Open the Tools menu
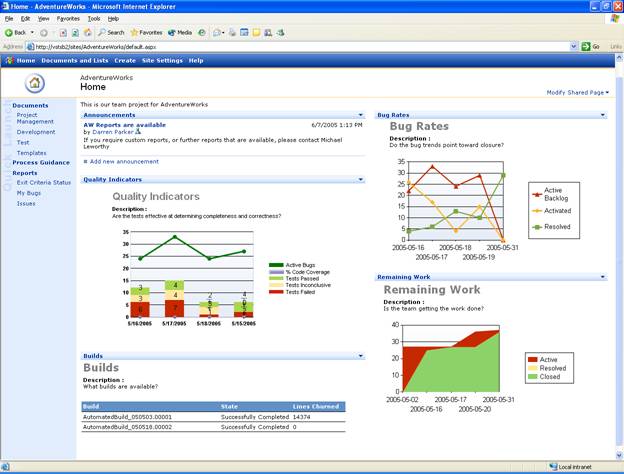This screenshot has width=624, height=474. tap(94, 19)
